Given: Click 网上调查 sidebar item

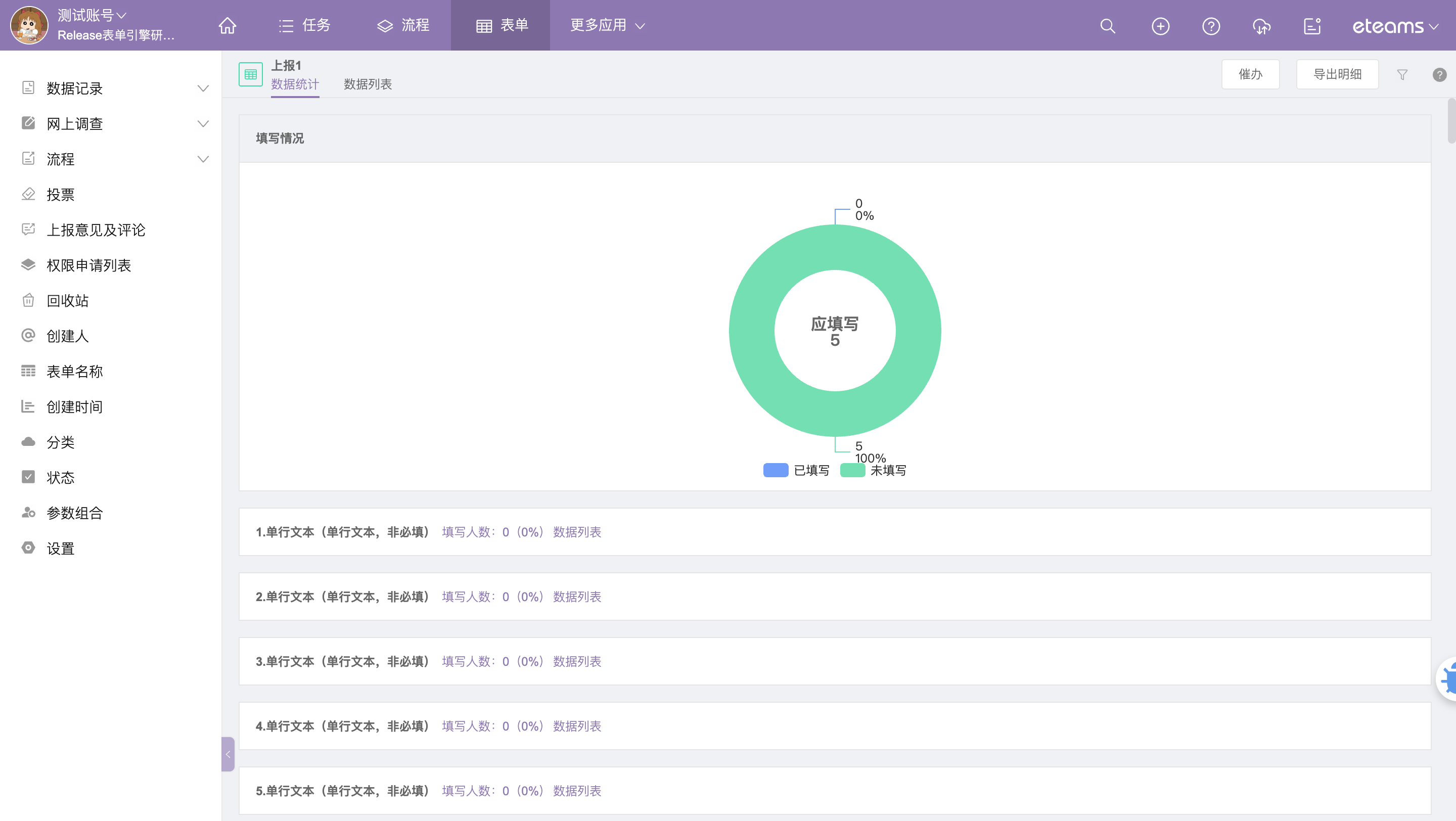Looking at the screenshot, I should [x=75, y=124].
